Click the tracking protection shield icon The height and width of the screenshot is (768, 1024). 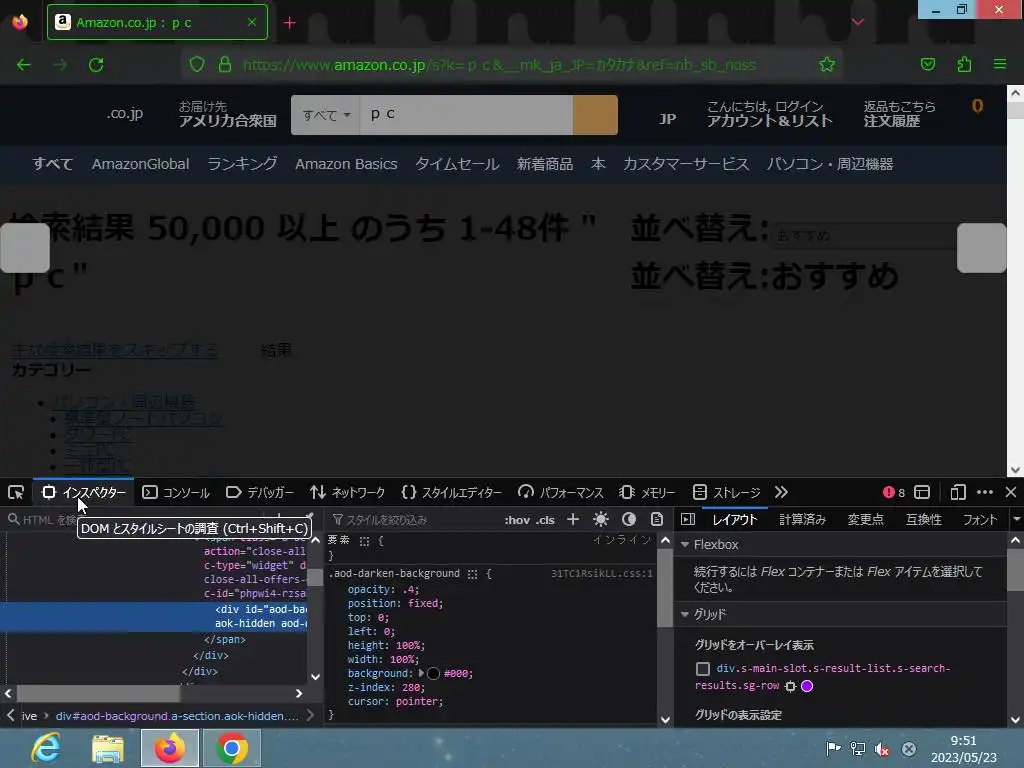point(197,65)
